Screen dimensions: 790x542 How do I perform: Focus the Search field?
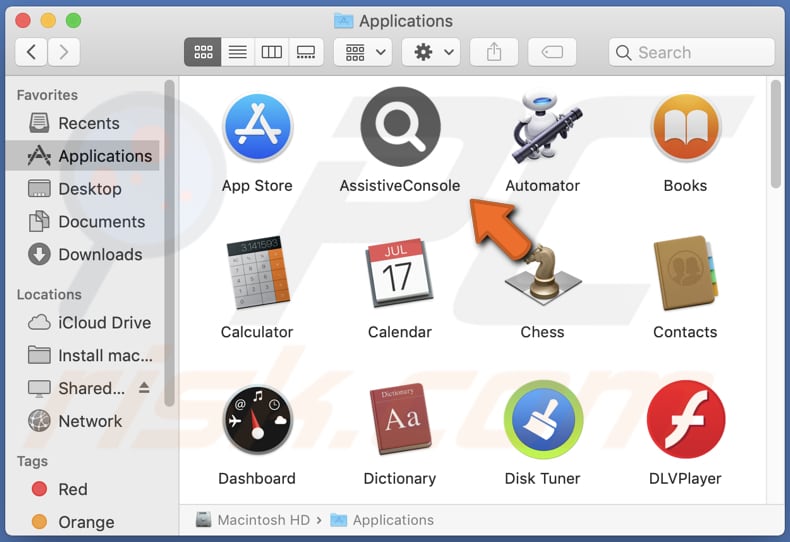pos(692,52)
